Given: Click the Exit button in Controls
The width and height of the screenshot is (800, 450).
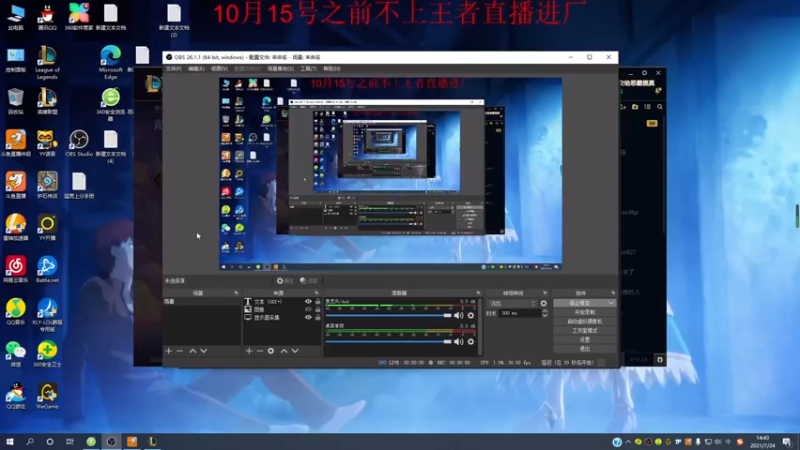Looking at the screenshot, I should point(585,349).
